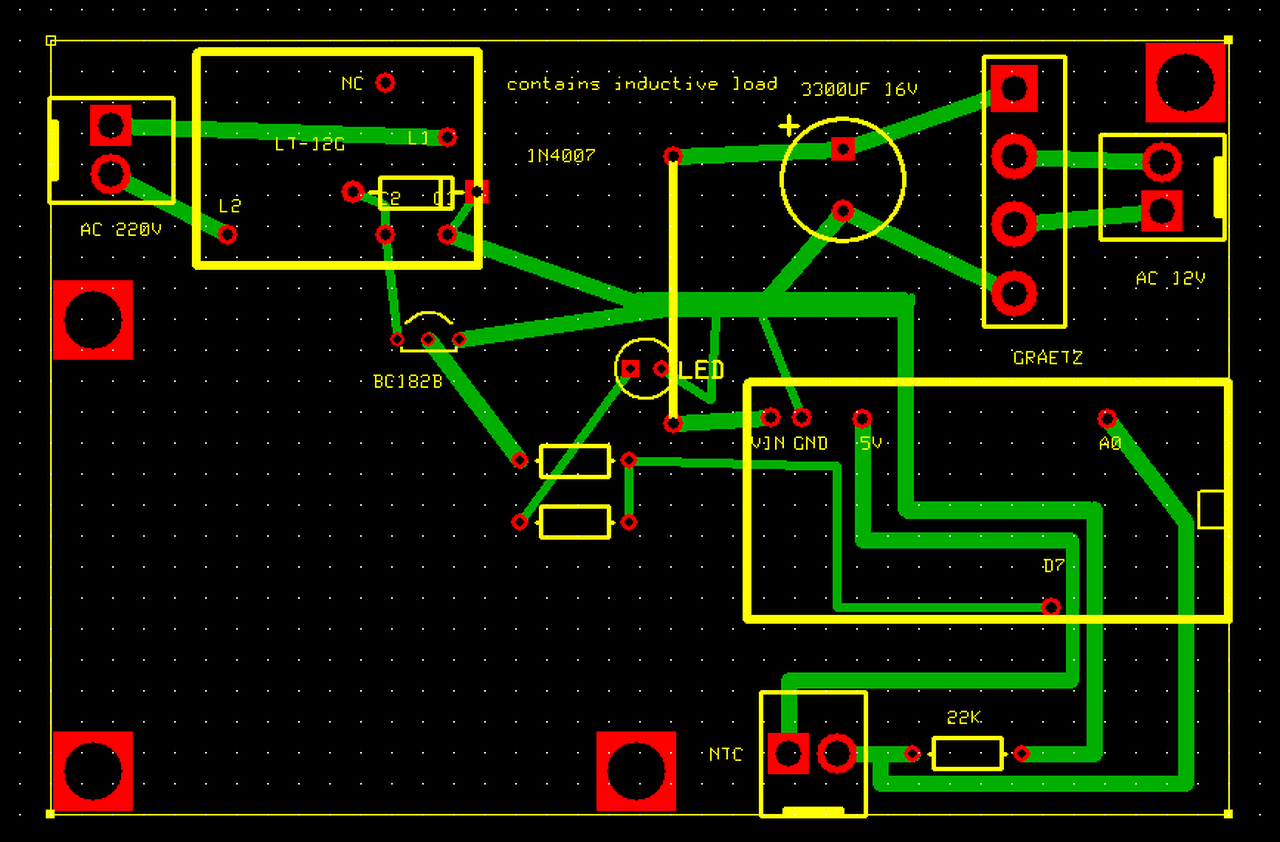This screenshot has height=842, width=1280.
Task: Click the L2 label text
Action: (x=230, y=206)
